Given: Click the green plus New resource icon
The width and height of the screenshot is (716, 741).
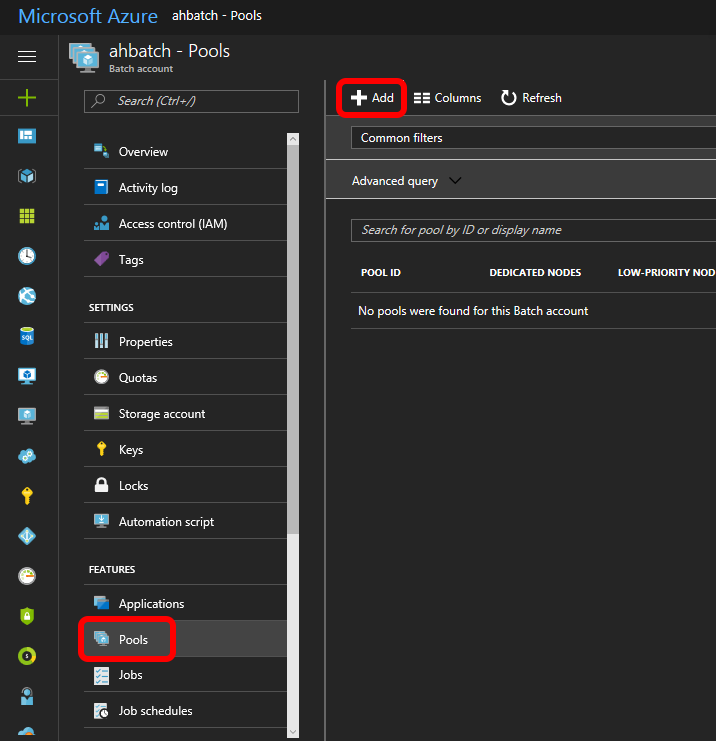Looking at the screenshot, I should pyautogui.click(x=27, y=98).
